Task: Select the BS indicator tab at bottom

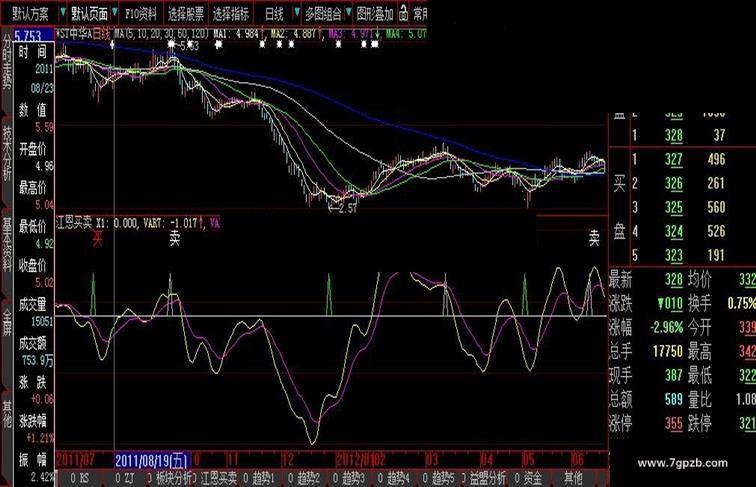Action: click(80, 478)
